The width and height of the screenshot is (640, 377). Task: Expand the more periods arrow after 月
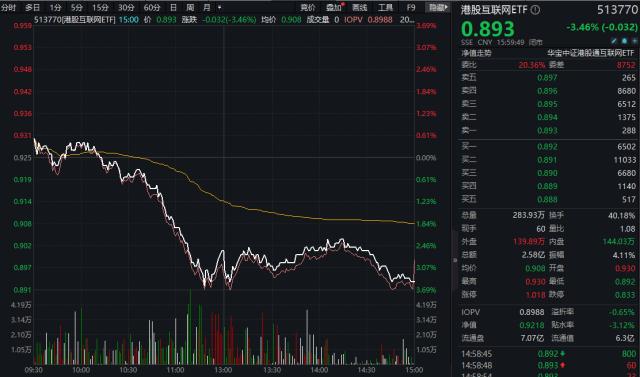pos(220,7)
